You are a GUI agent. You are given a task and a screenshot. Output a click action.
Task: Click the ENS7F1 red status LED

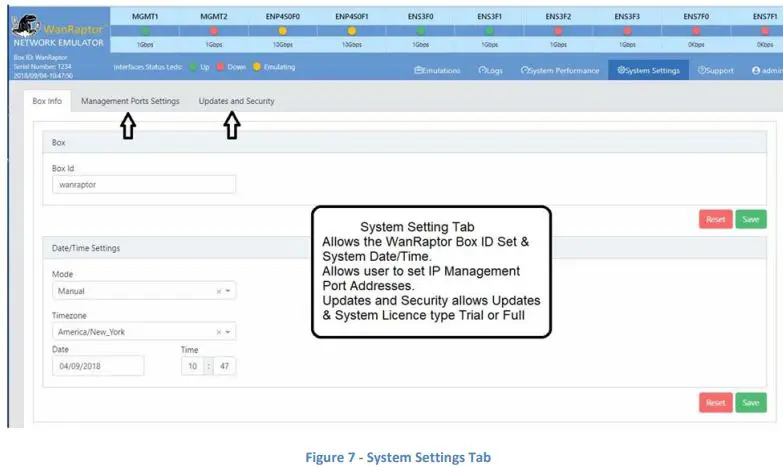click(x=765, y=31)
